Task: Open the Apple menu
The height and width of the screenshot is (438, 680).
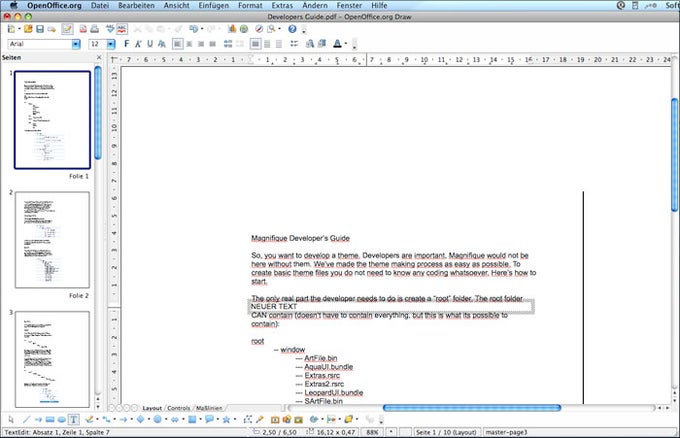Action: click(14, 6)
